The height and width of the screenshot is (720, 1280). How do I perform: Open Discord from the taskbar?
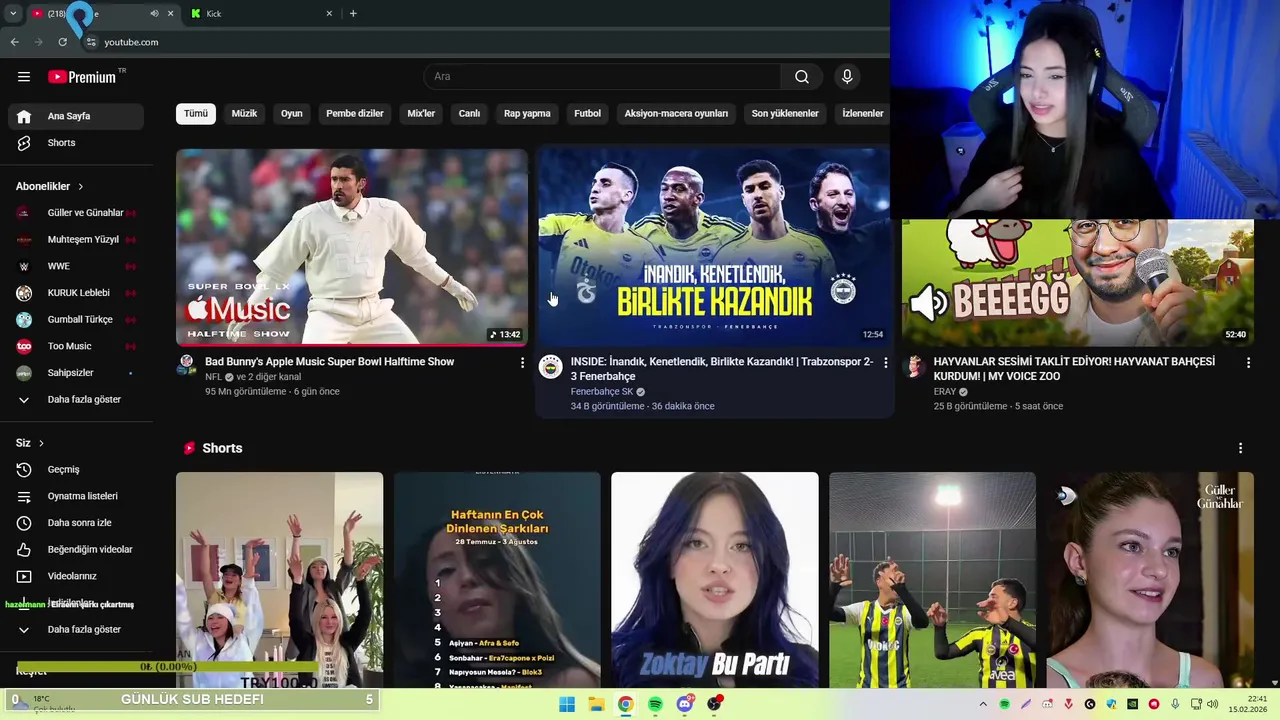pos(685,704)
